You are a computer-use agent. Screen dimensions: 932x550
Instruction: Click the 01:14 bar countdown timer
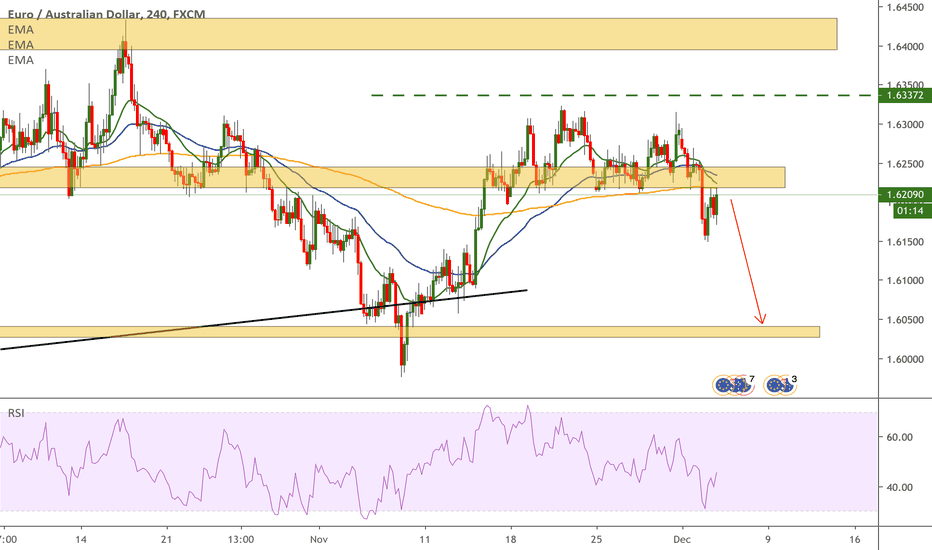(x=904, y=210)
